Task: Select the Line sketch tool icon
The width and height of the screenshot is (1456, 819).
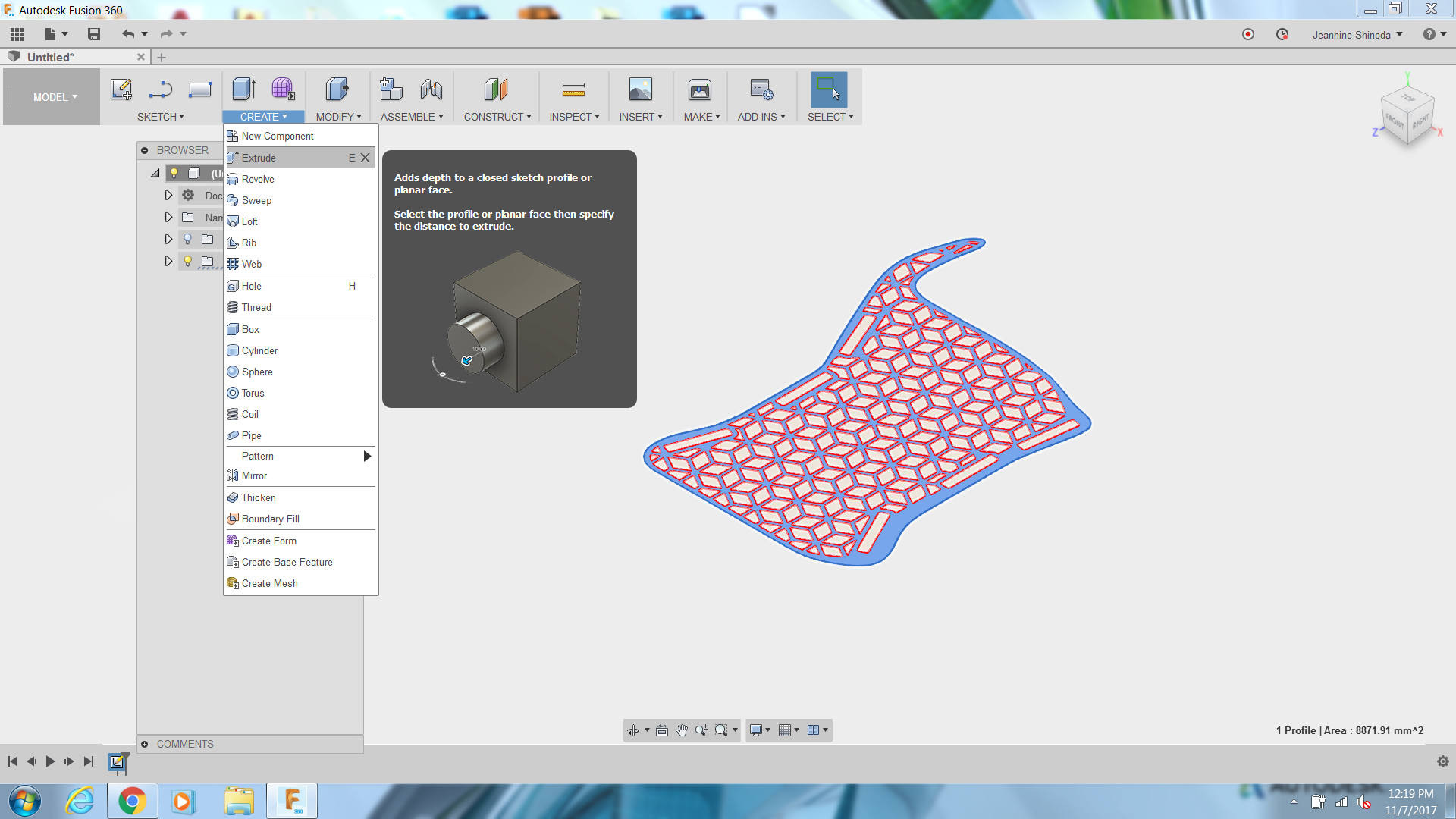Action: (x=161, y=89)
